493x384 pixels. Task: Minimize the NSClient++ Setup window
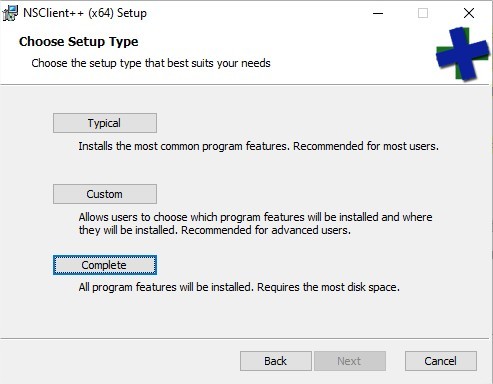(378, 13)
